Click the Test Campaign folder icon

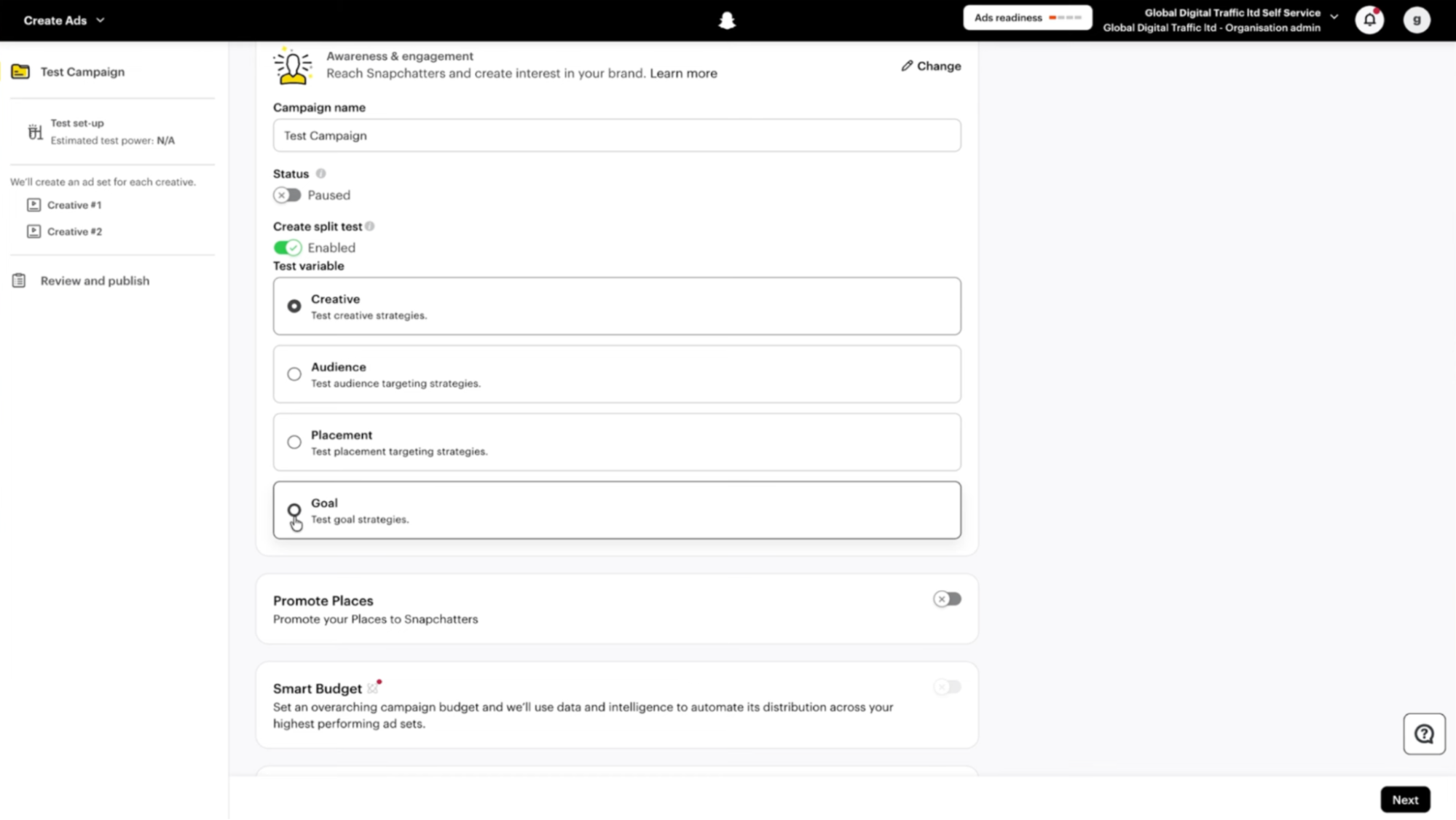click(20, 71)
